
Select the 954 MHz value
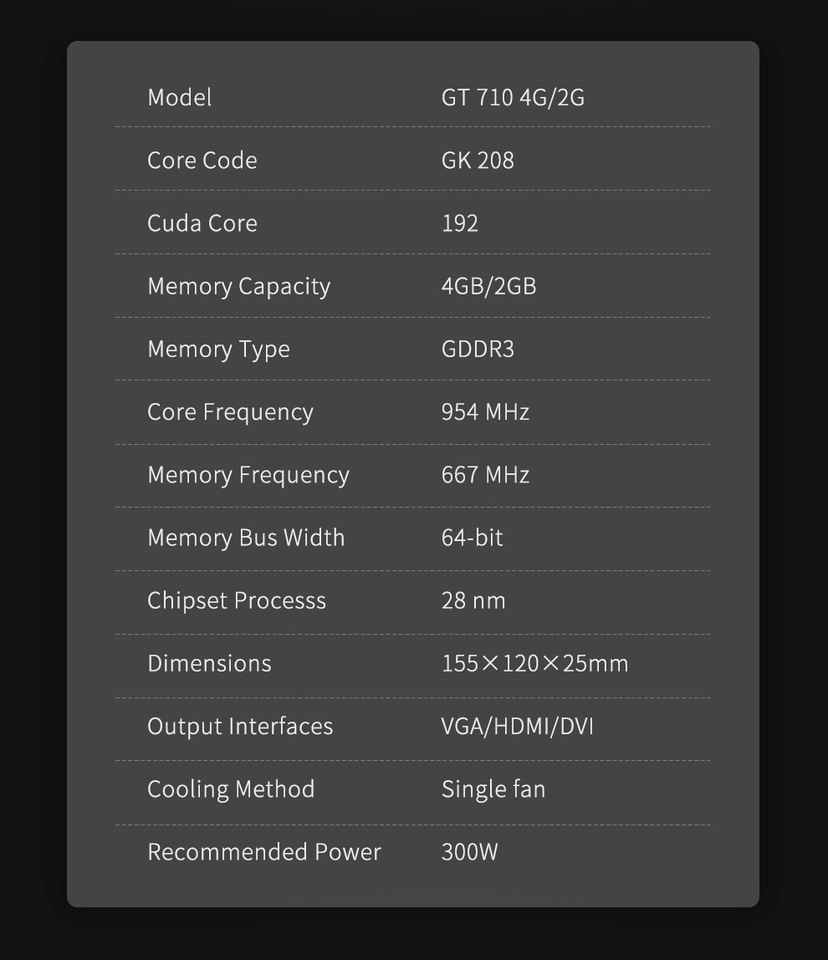coord(485,413)
